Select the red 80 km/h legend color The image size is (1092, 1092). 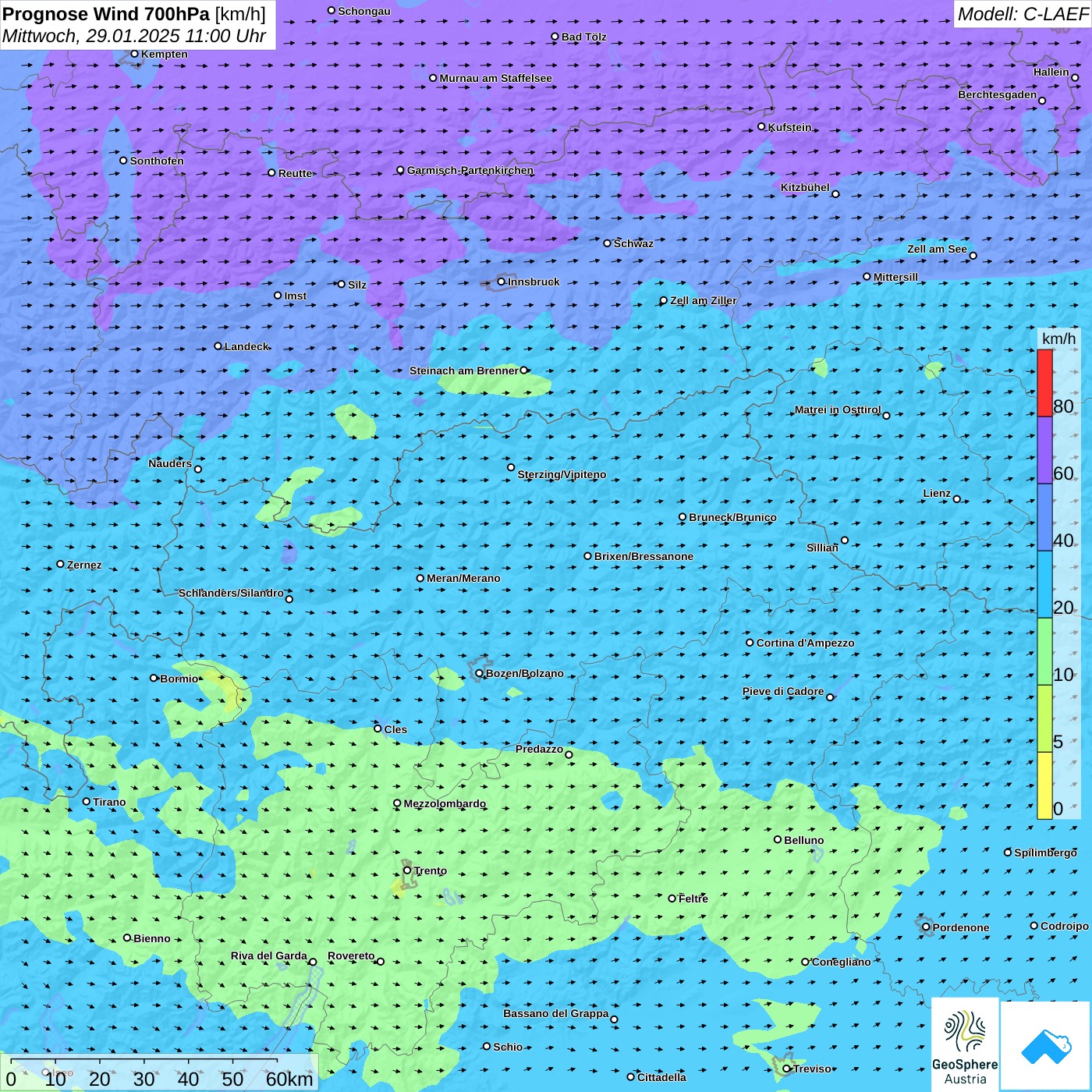coord(1044,383)
